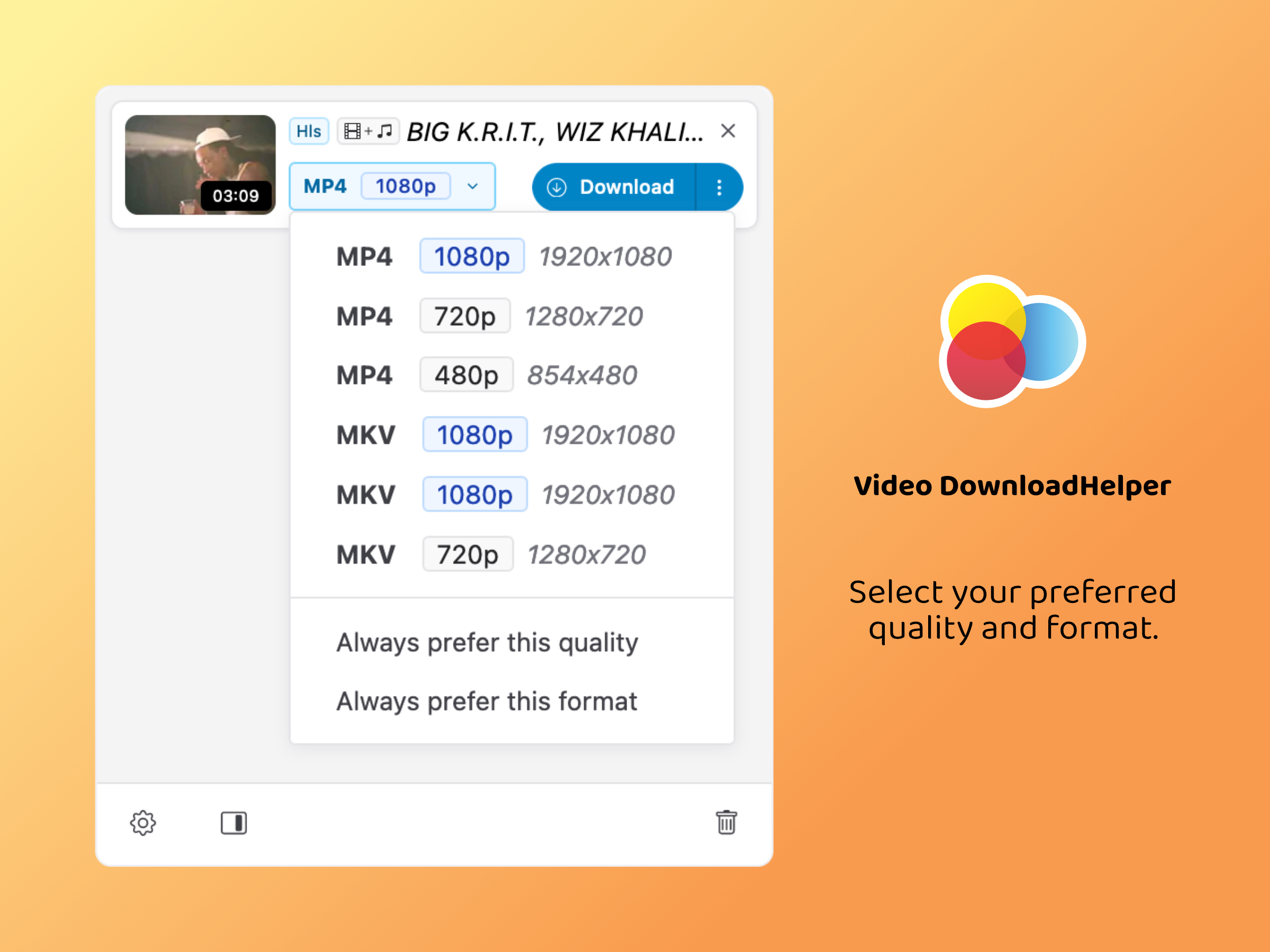This screenshot has width=1270, height=952.
Task: Clear all detected videos with trash icon
Action: [727, 823]
